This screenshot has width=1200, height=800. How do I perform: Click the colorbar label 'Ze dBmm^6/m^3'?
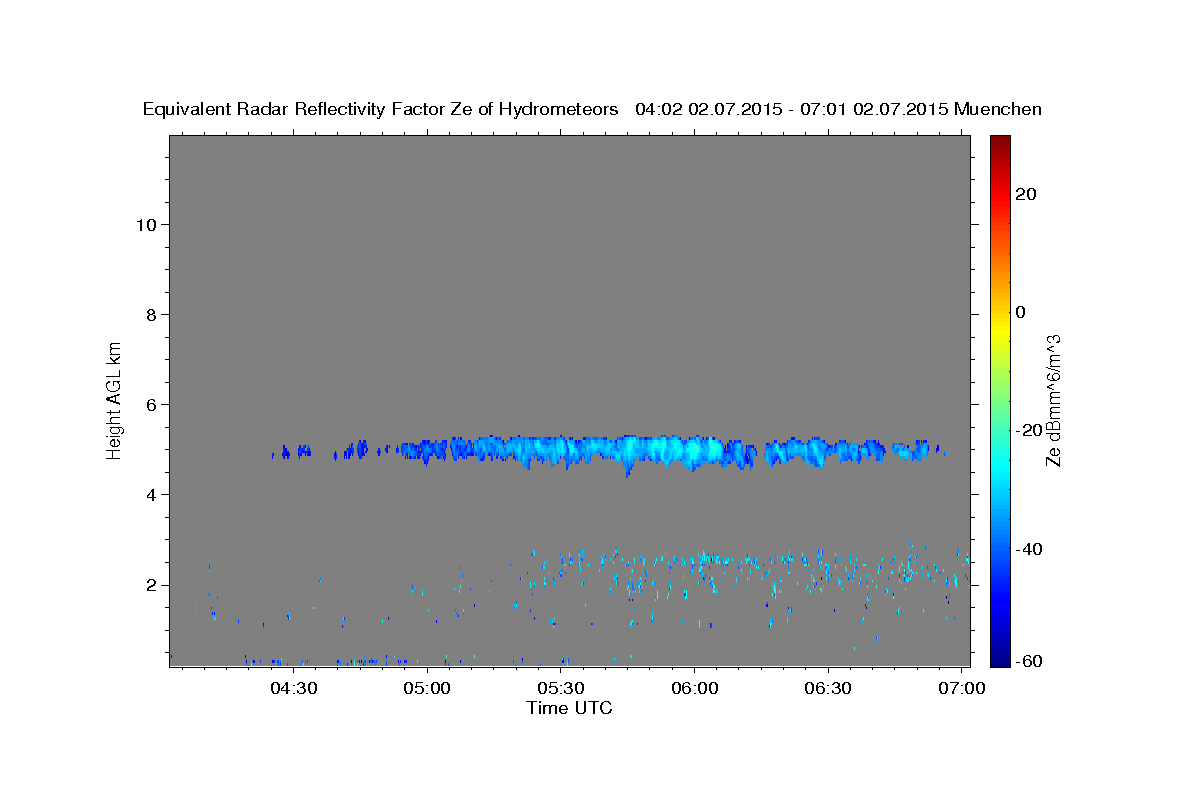click(1053, 400)
